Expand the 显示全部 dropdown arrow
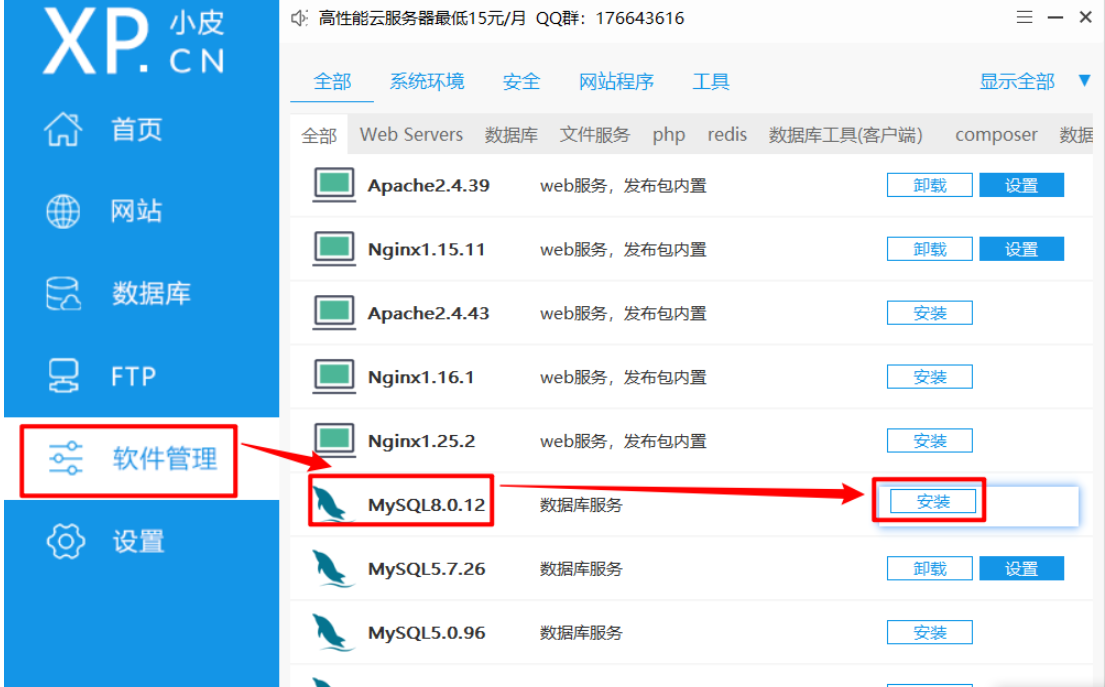This screenshot has height=687, width=1105. pos(1085,80)
